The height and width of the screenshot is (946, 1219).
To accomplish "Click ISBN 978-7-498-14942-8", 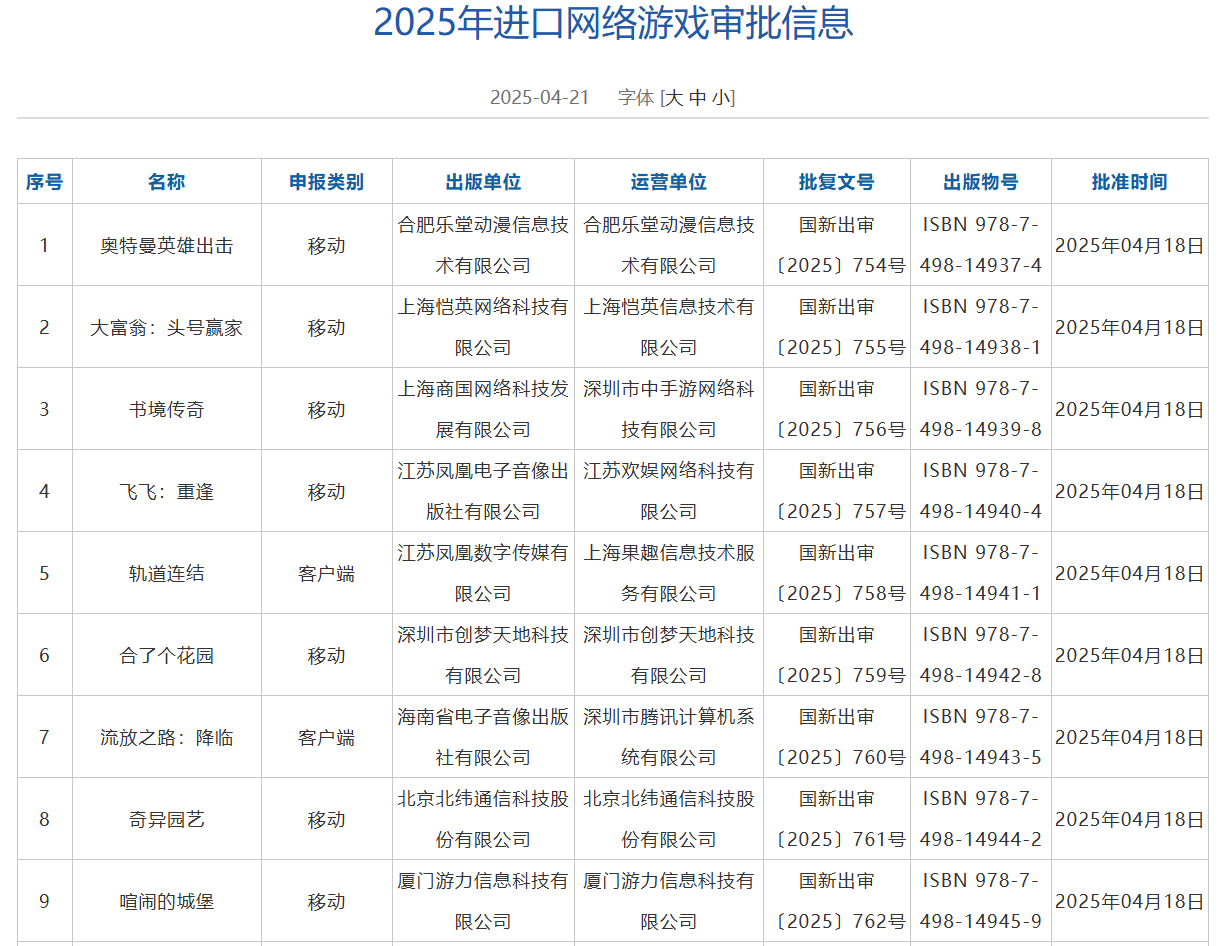I will [981, 655].
